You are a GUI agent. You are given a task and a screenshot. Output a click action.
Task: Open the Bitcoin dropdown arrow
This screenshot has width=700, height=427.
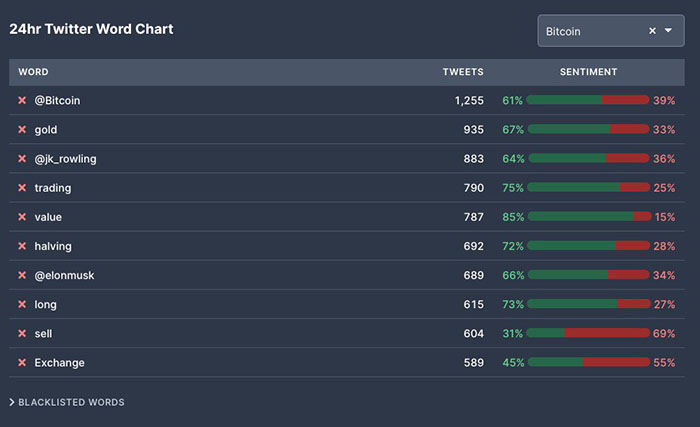tap(668, 31)
